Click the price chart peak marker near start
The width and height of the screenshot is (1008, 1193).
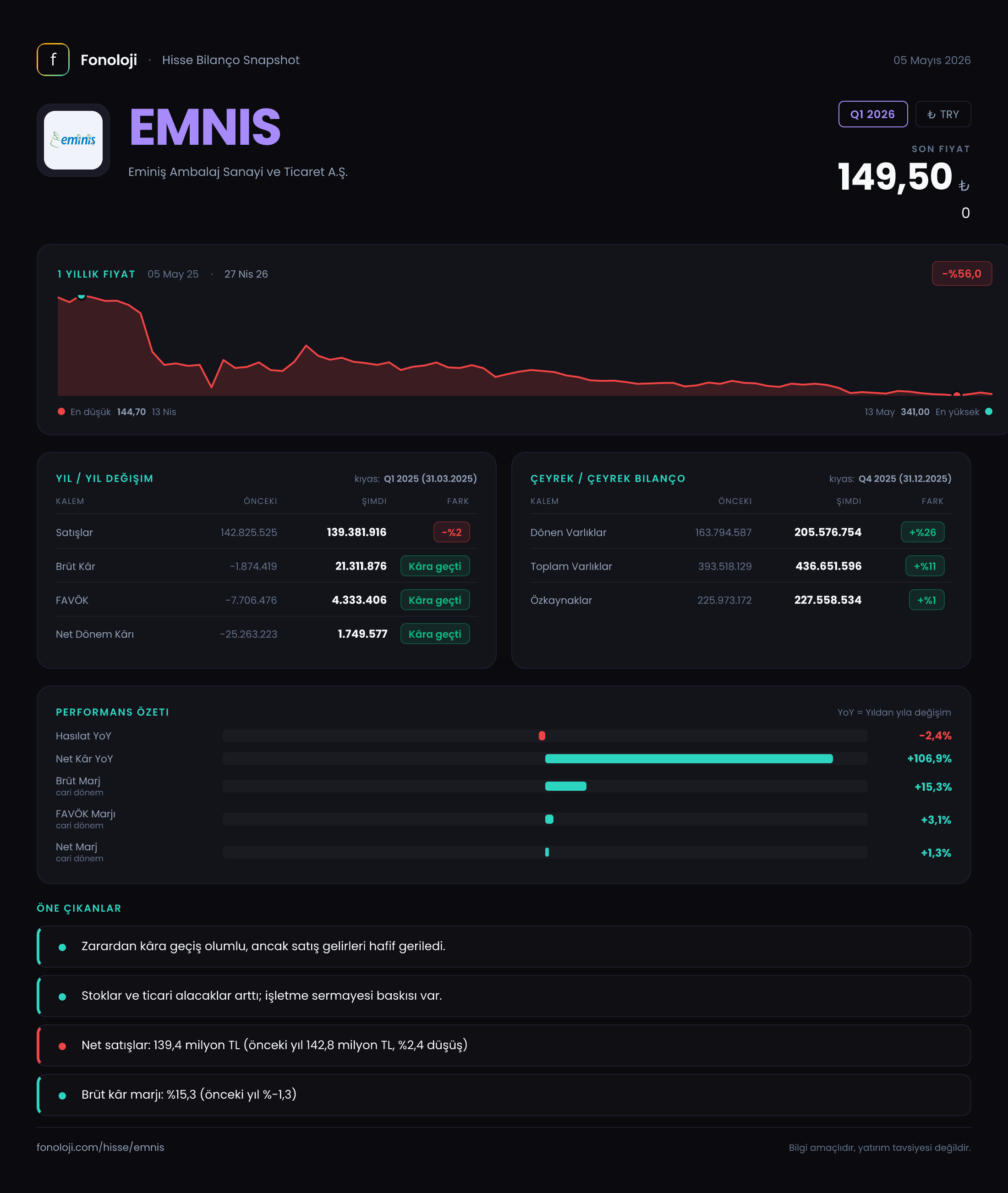pyautogui.click(x=82, y=296)
